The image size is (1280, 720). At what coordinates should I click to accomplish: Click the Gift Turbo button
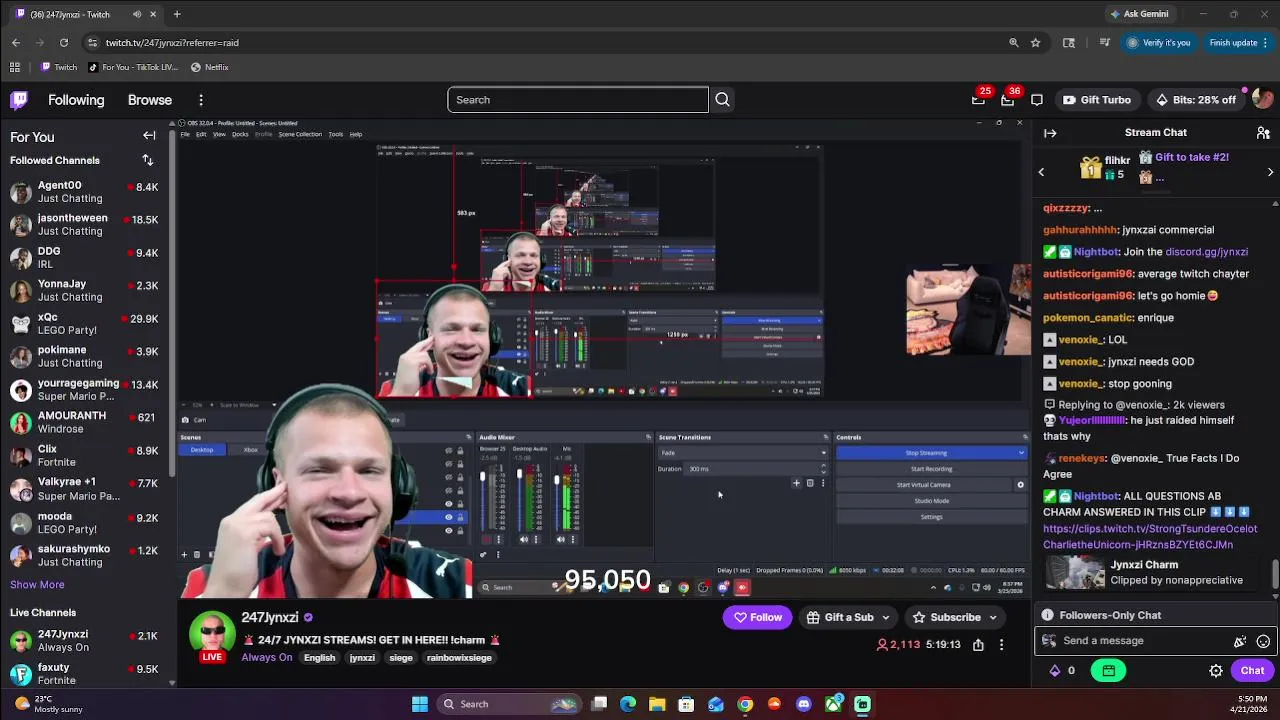(1097, 100)
